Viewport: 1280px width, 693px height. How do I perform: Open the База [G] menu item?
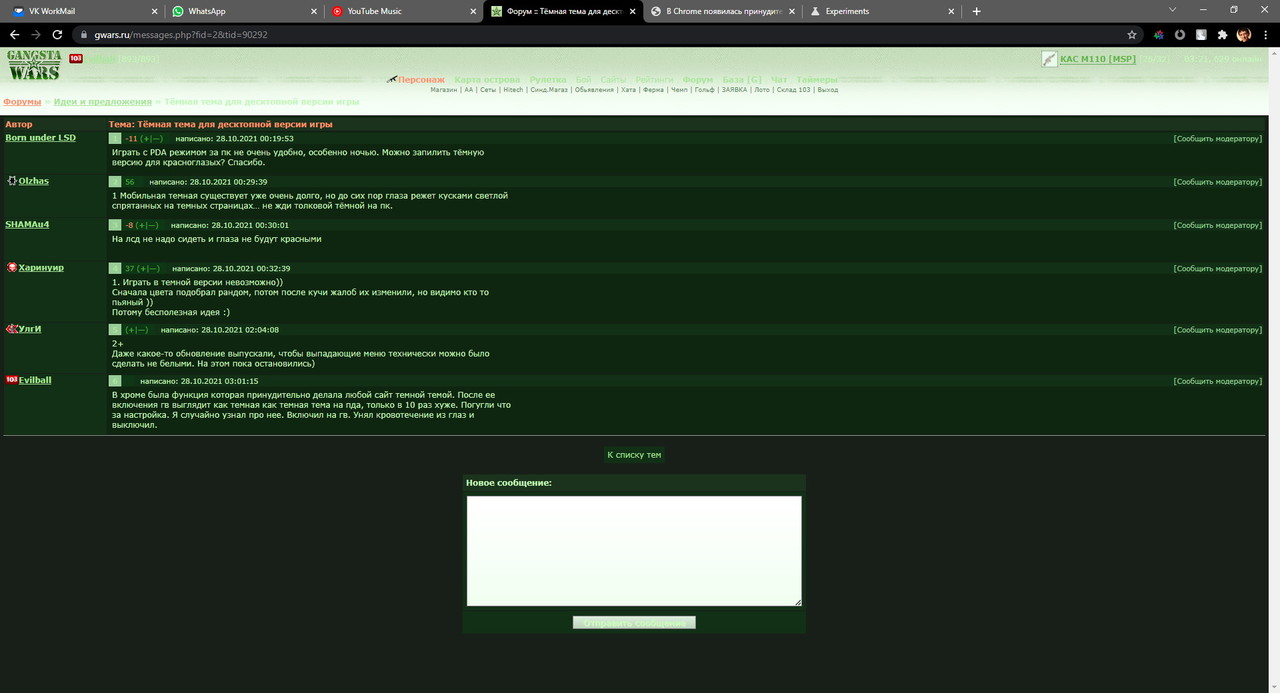tap(742, 79)
